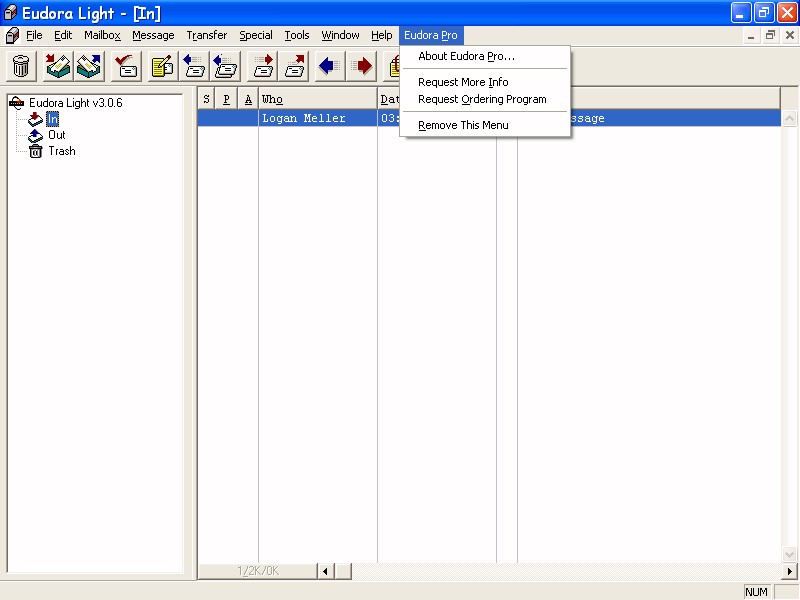Open the Transfer menu
Viewport: 800px width, 600px height.
[207, 35]
